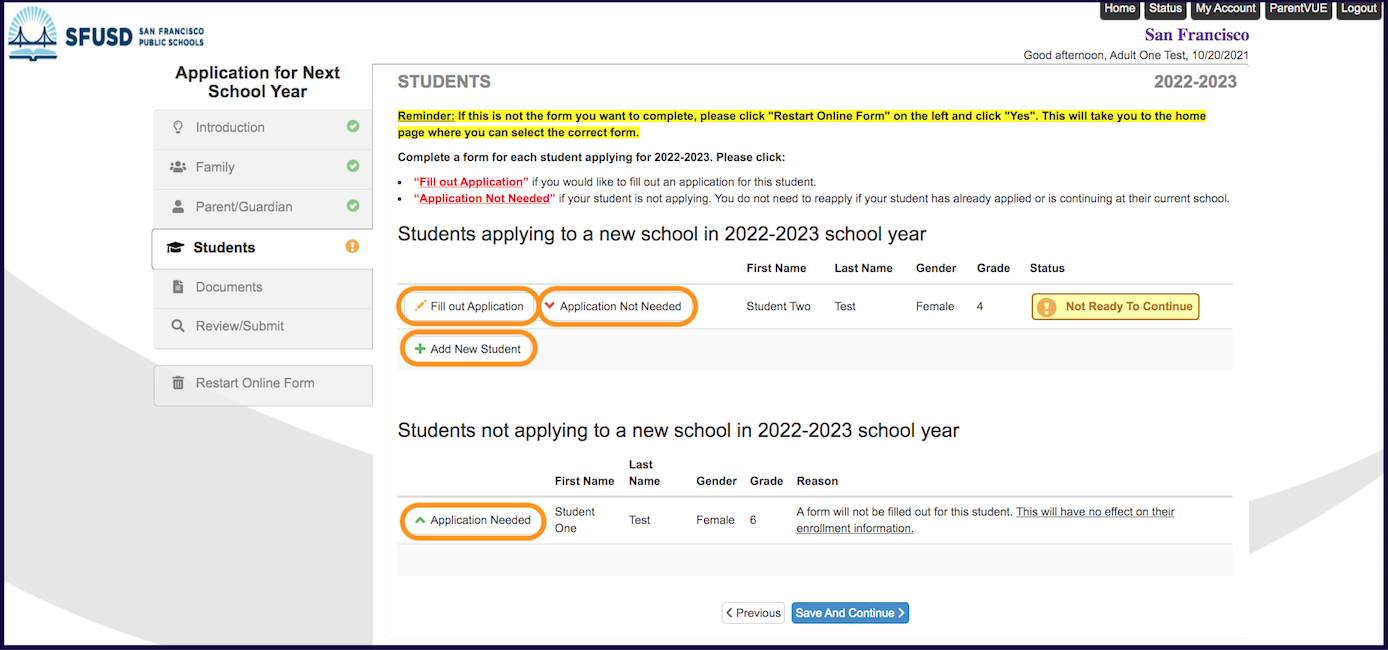
Task: Move Student One up with Application Needed
Action: click(473, 520)
